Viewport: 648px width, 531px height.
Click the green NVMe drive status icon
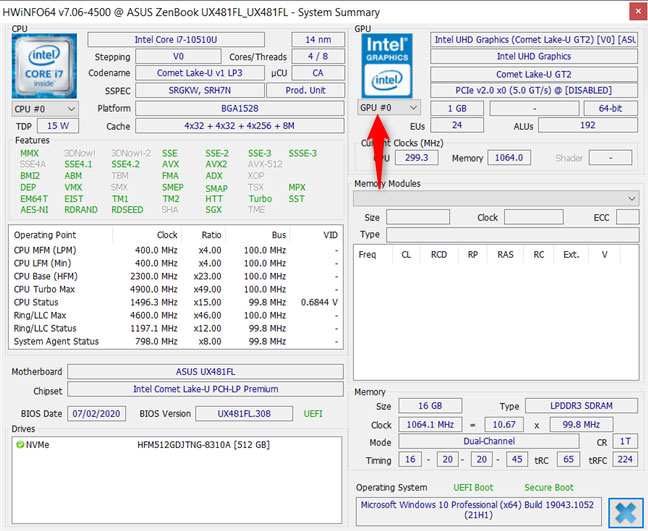coord(20,444)
